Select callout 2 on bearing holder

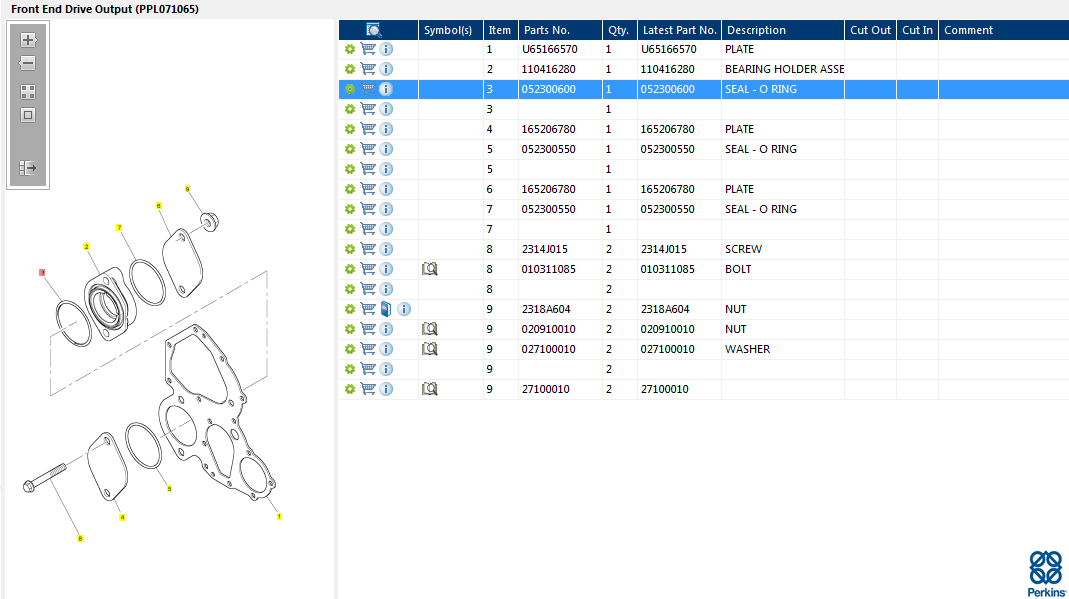click(86, 247)
